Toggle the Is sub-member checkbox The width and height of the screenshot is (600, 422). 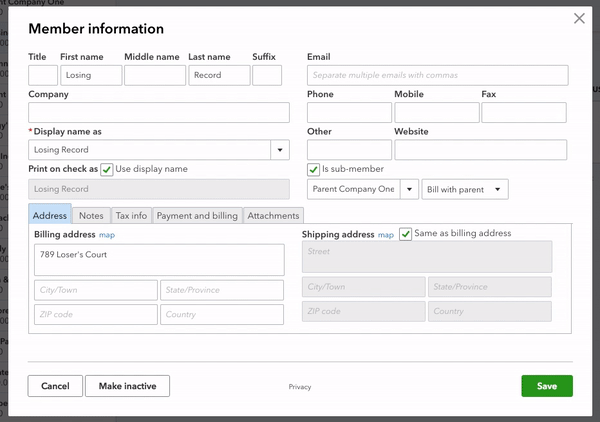pos(313,169)
